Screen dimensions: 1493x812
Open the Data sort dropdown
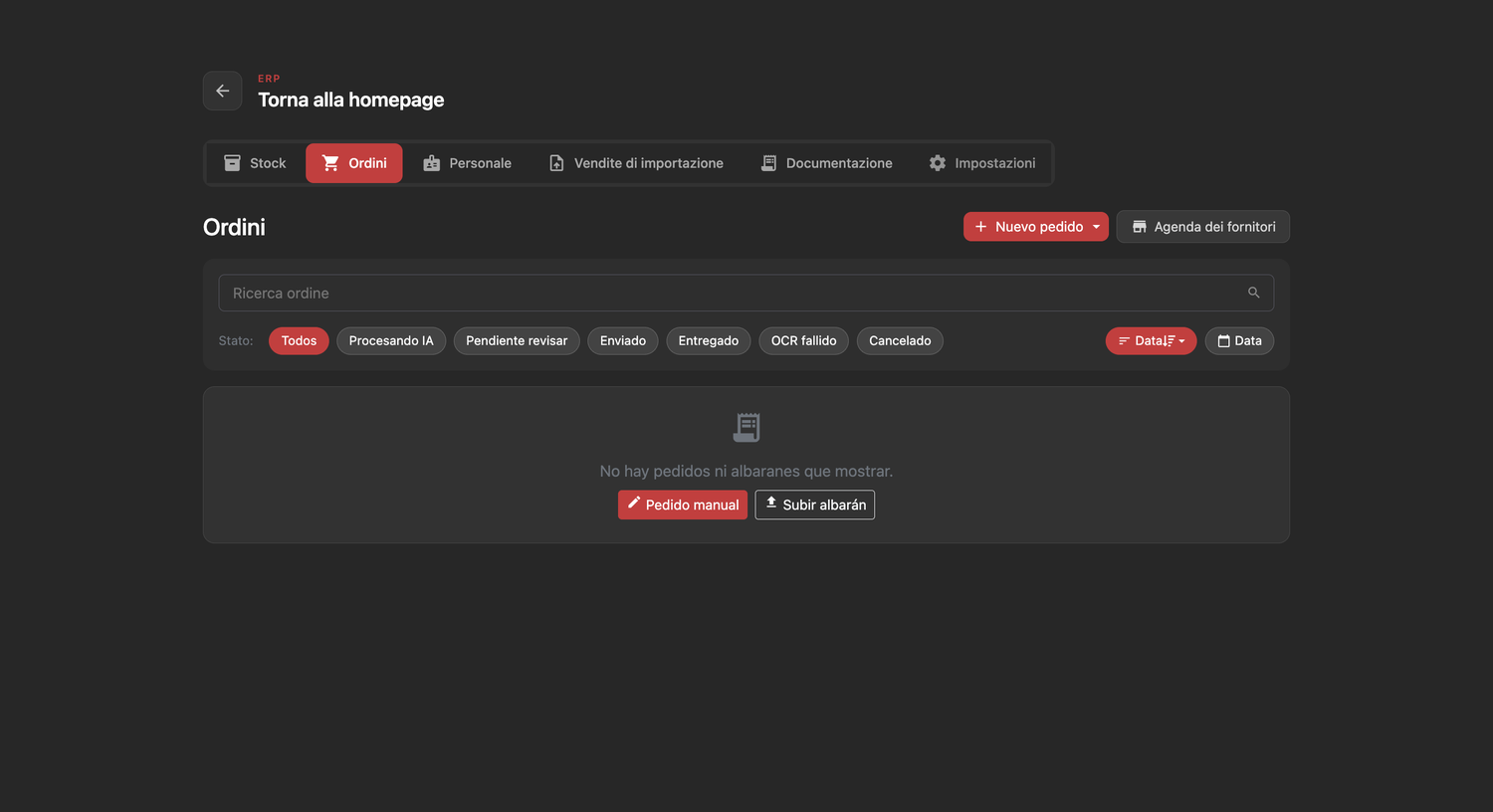[x=1152, y=340]
